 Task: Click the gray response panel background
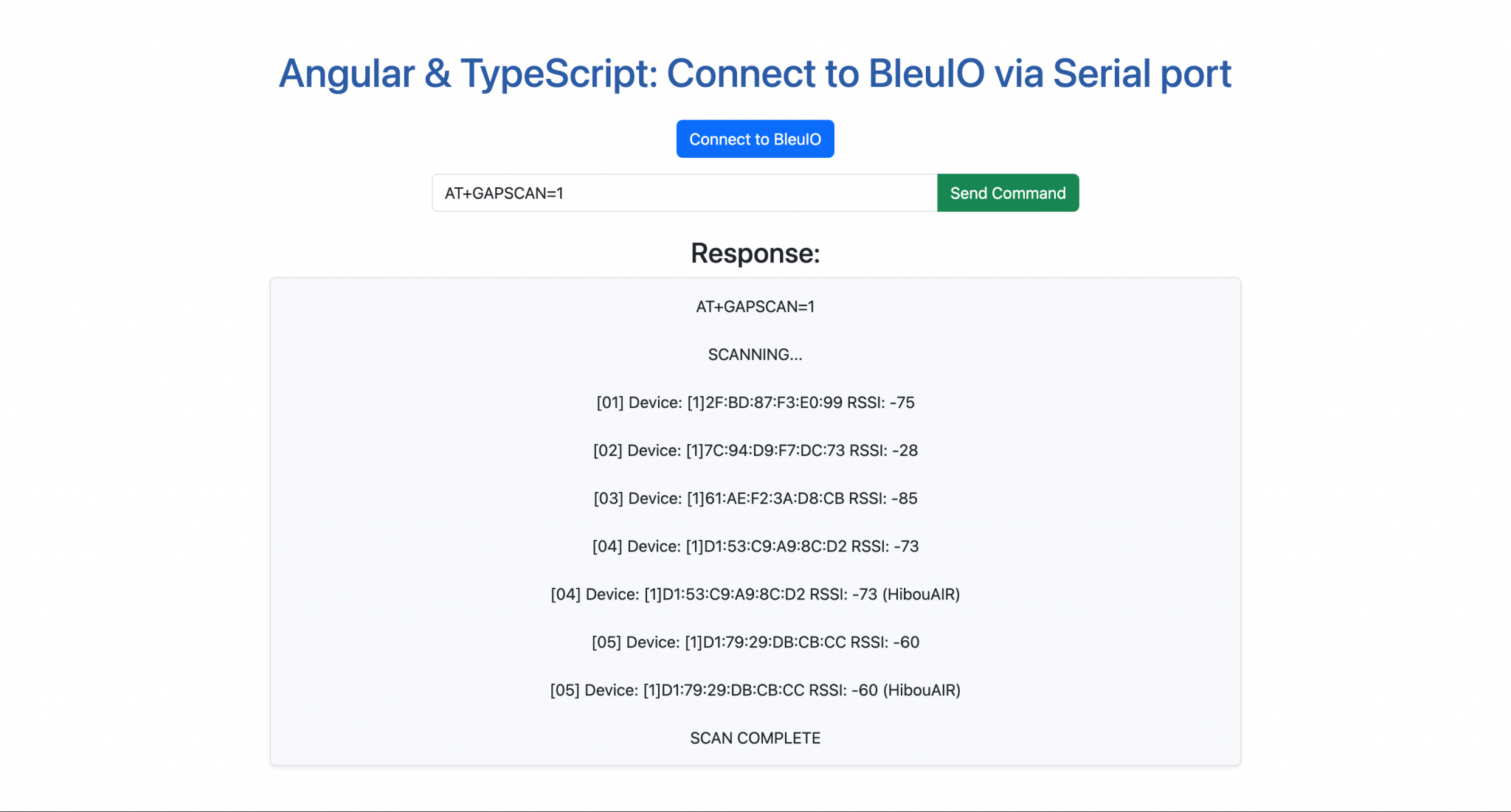point(369,516)
